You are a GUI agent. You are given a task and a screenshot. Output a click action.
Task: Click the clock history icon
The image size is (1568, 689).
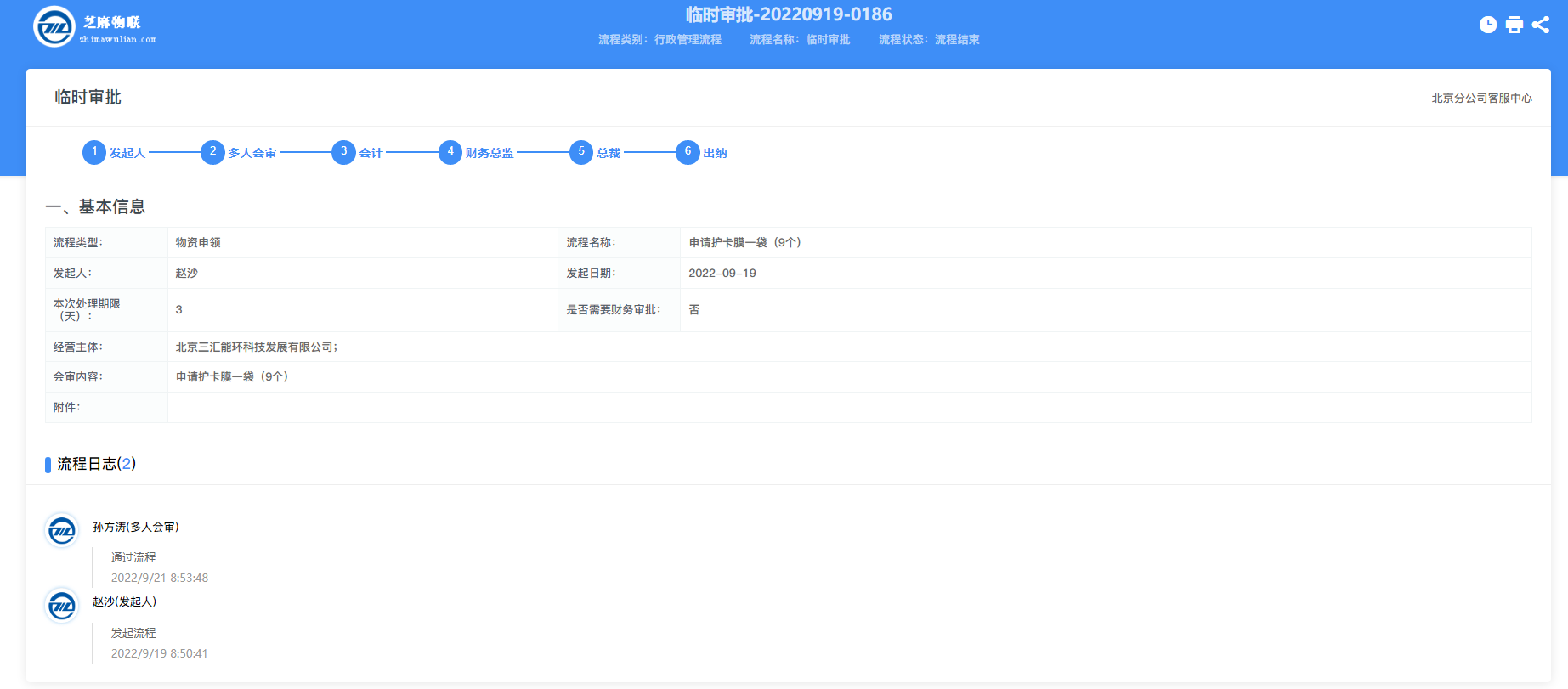pyautogui.click(x=1487, y=25)
